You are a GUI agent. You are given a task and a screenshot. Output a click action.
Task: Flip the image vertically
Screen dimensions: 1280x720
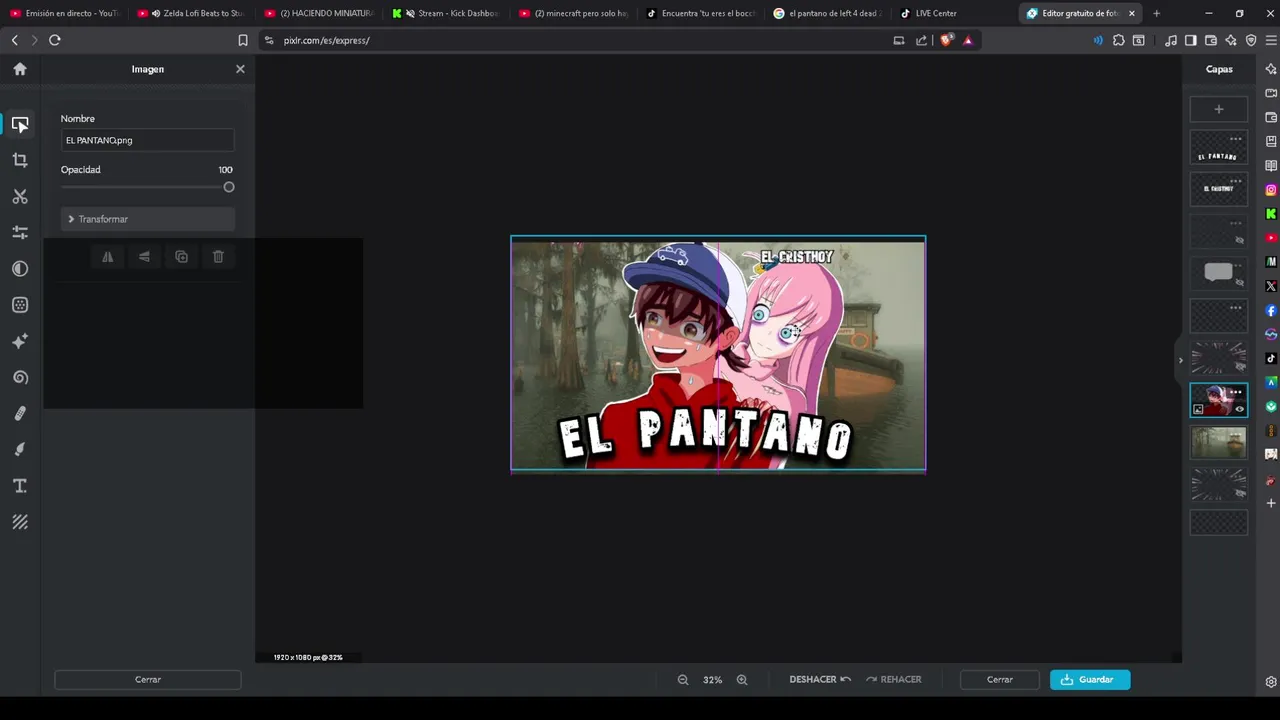[144, 257]
